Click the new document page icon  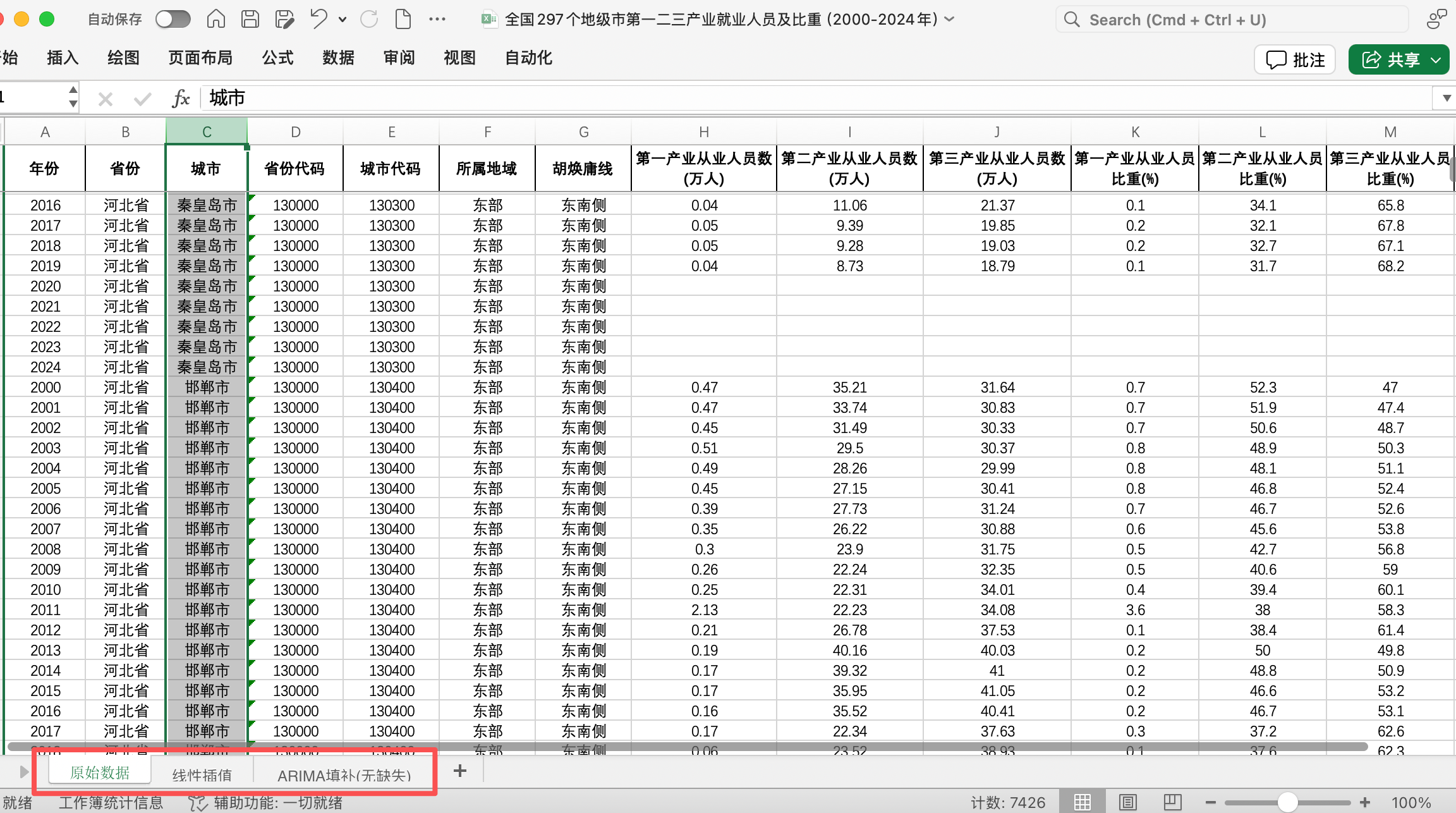(403, 20)
